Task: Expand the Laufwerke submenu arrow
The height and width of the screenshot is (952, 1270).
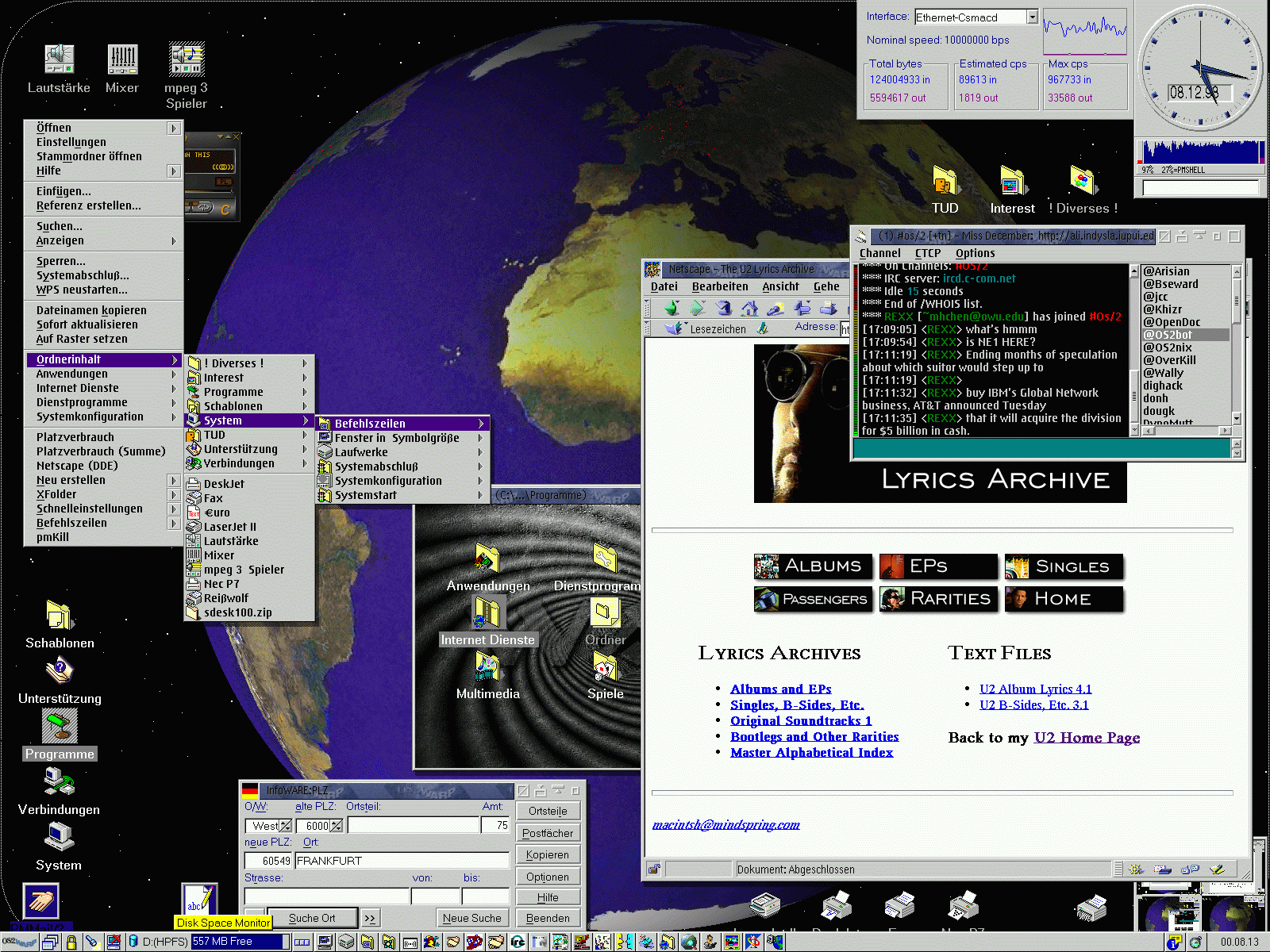Action: [480, 452]
